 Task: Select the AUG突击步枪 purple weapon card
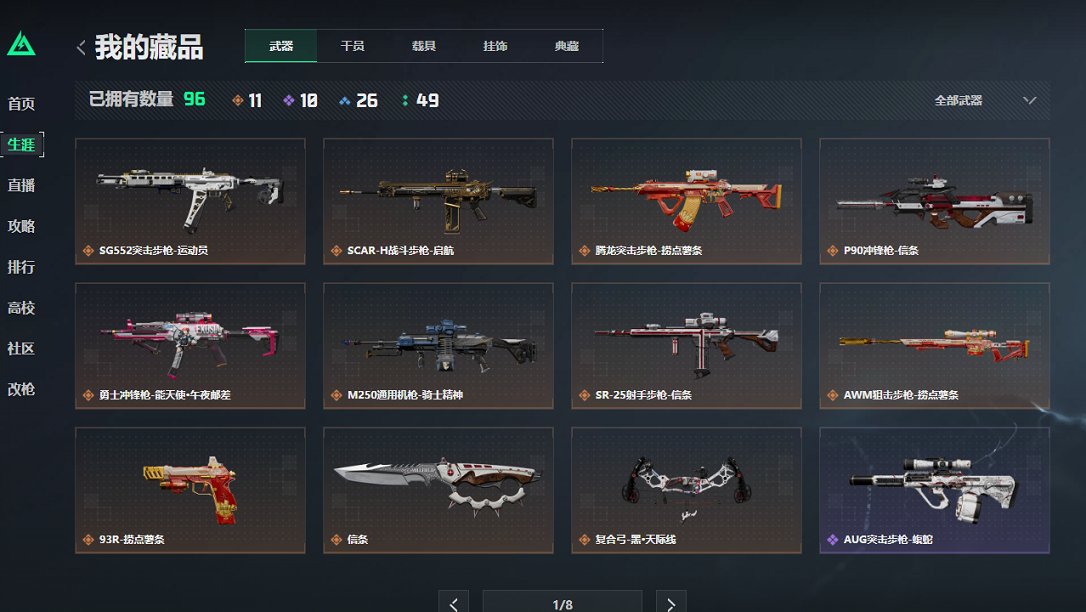(x=934, y=489)
